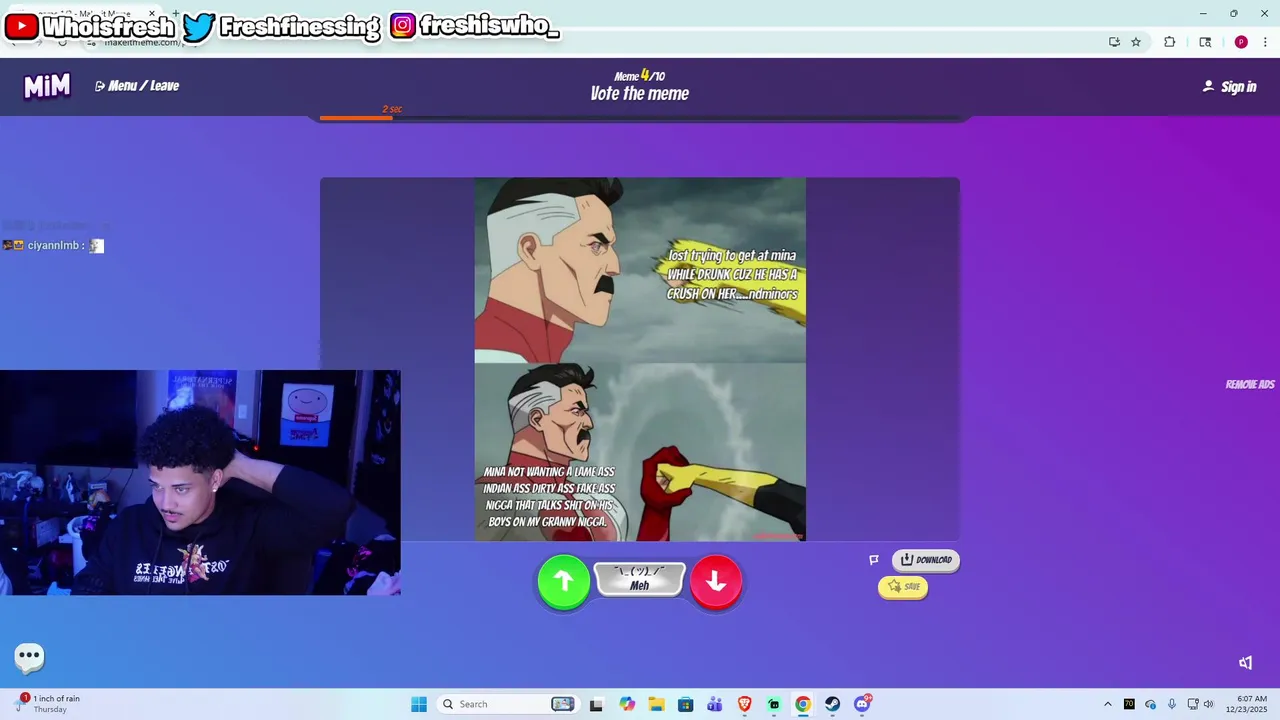Click the Meme 4/10 counter
The height and width of the screenshot is (720, 1280).
coord(640,76)
